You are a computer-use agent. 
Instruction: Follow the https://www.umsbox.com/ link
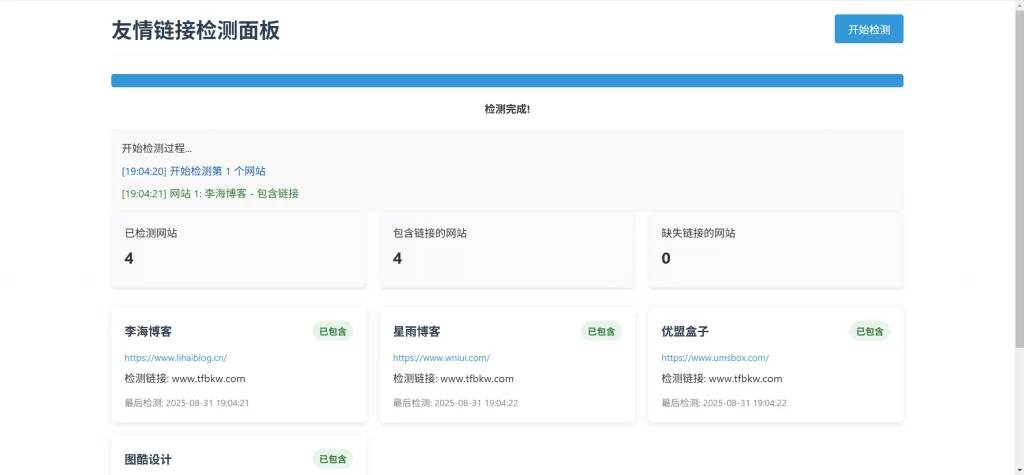click(714, 357)
